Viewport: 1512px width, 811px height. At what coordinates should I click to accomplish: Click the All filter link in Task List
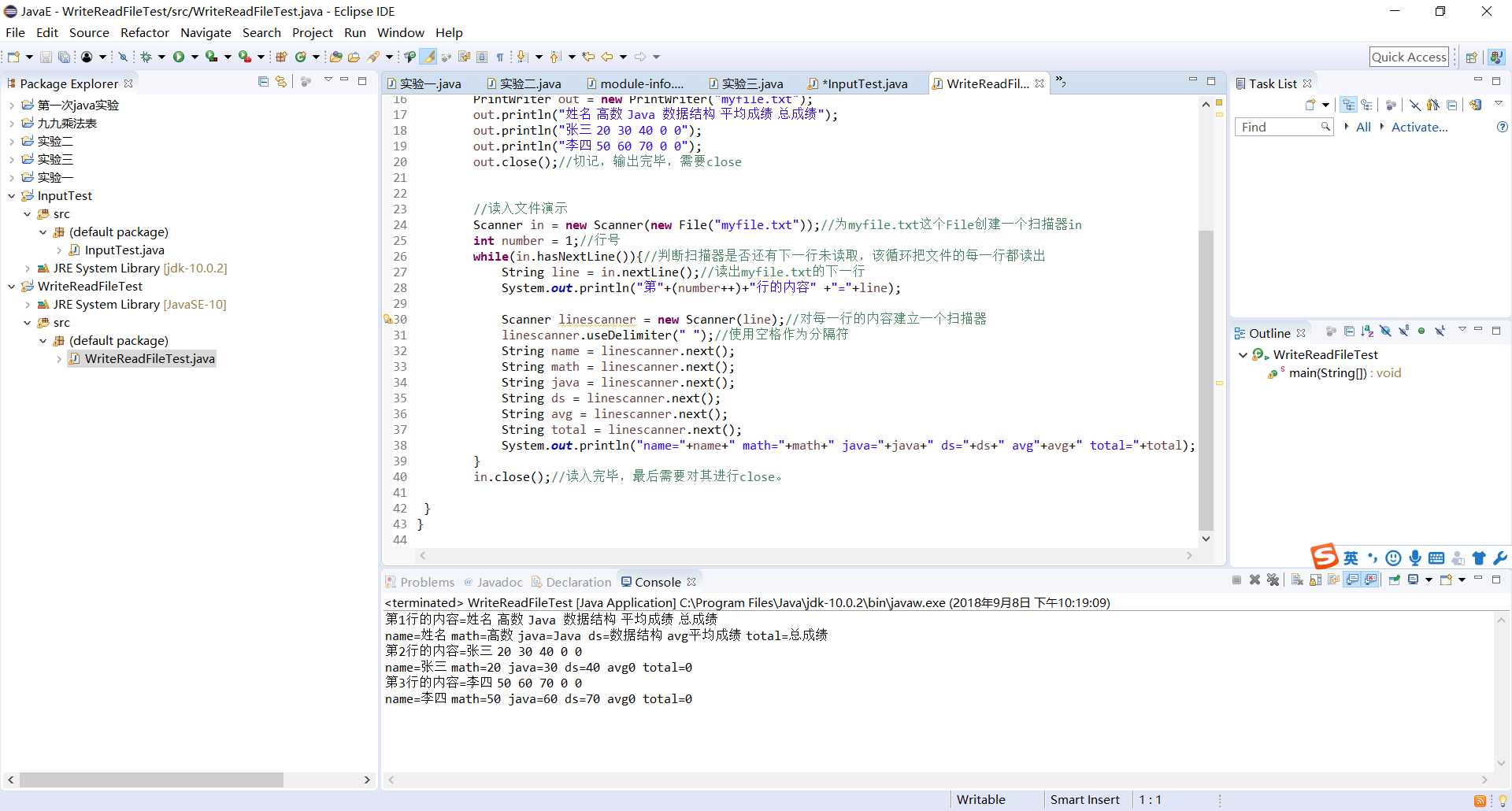[x=1363, y=127]
